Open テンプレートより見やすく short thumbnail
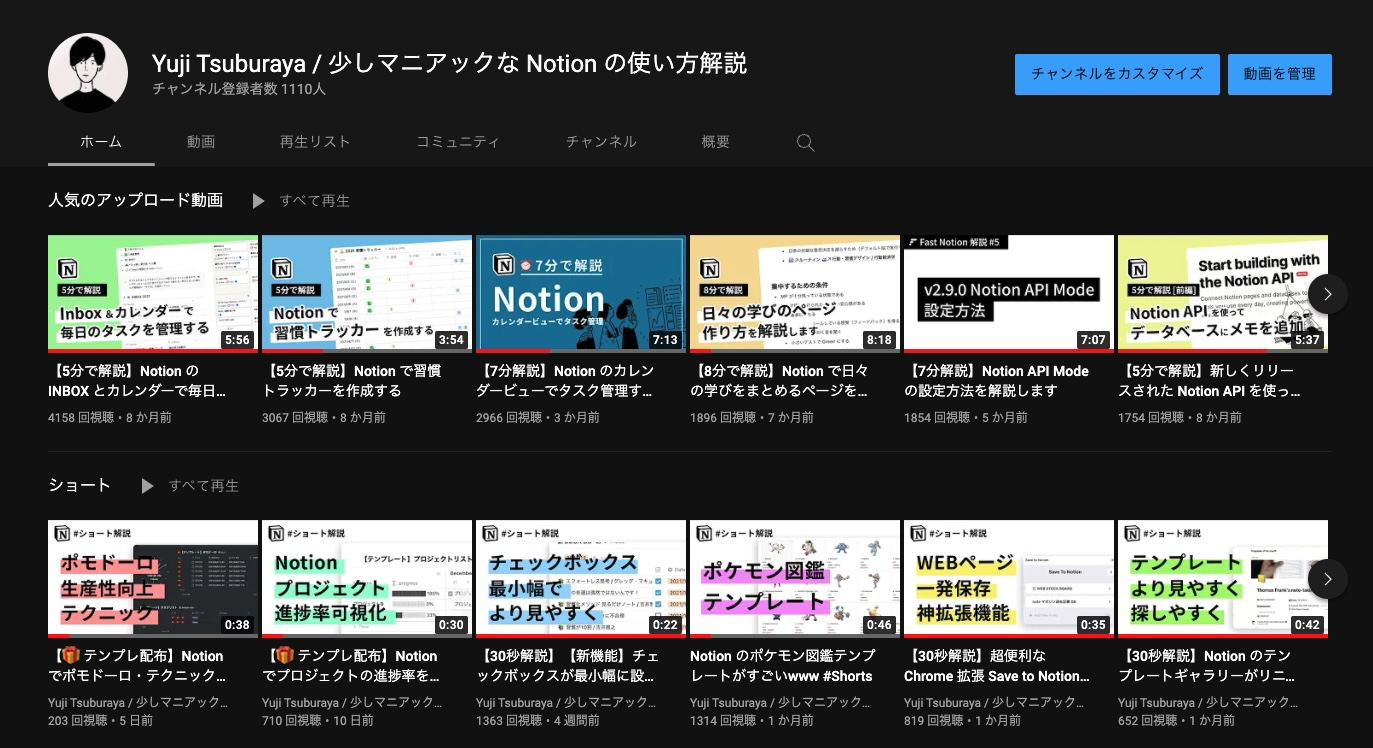 [1223, 579]
